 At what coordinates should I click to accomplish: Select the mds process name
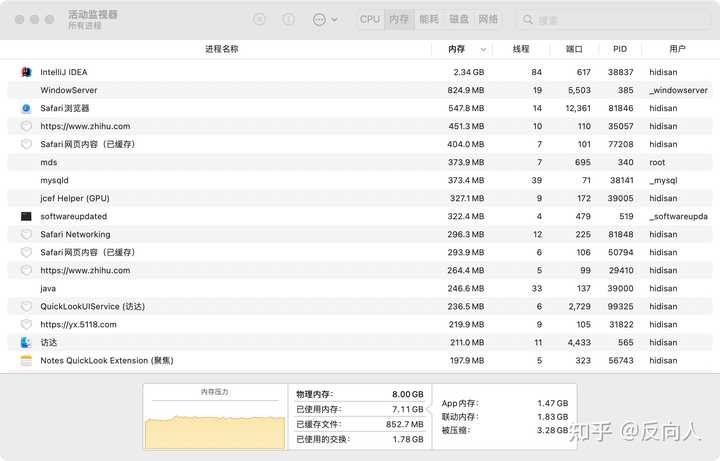coord(49,162)
